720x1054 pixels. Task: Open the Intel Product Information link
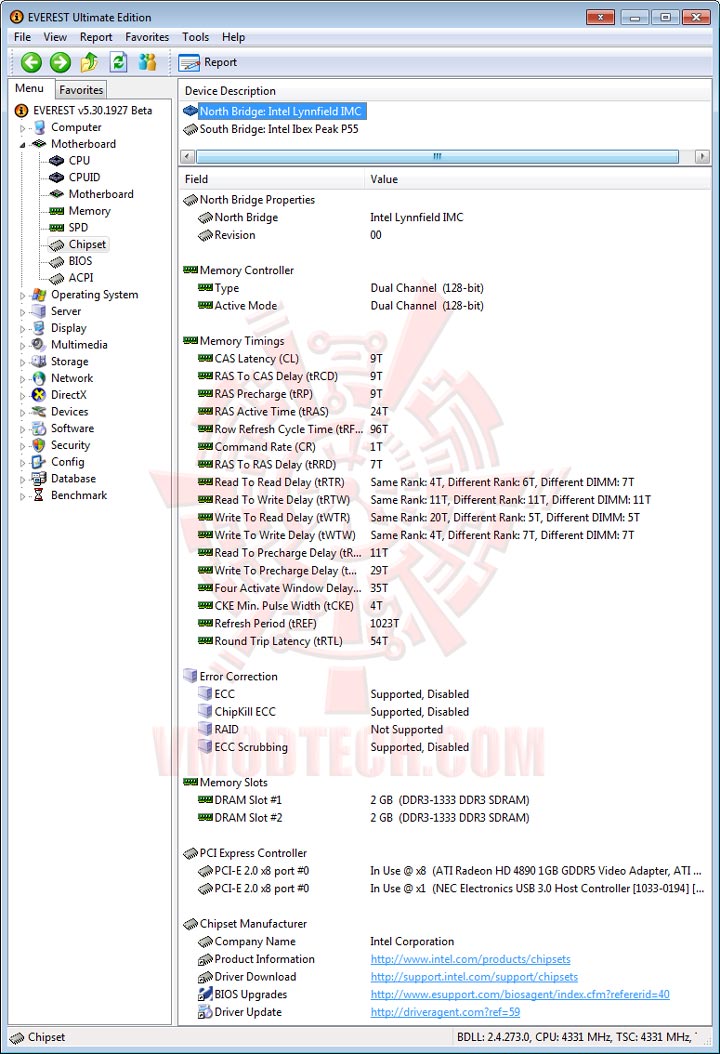[x=470, y=959]
